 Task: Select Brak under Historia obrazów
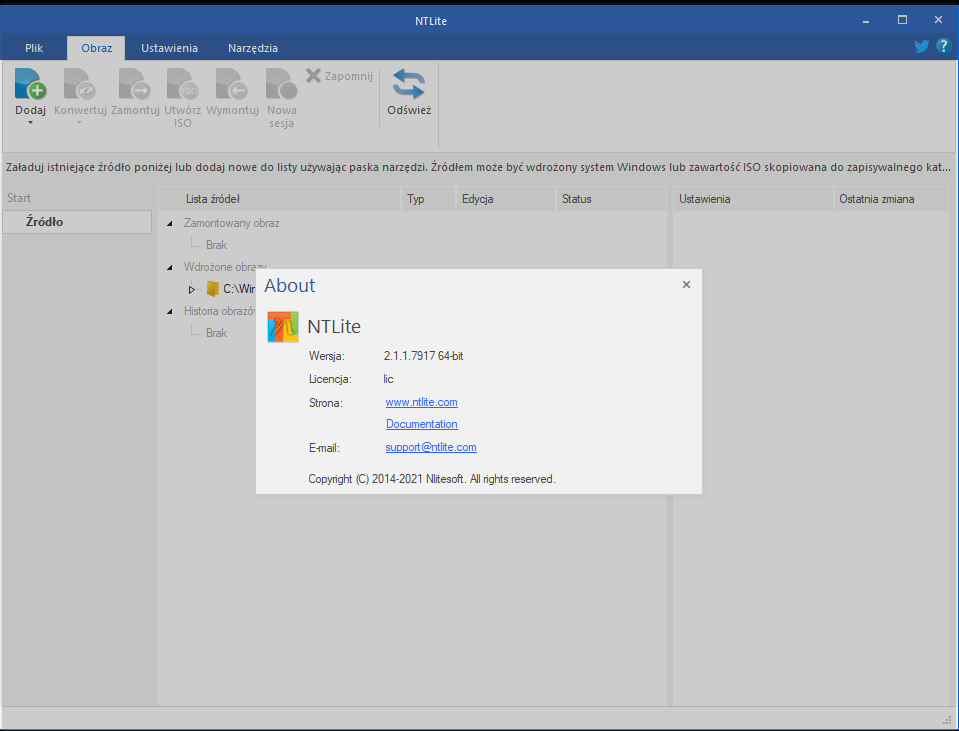(217, 333)
